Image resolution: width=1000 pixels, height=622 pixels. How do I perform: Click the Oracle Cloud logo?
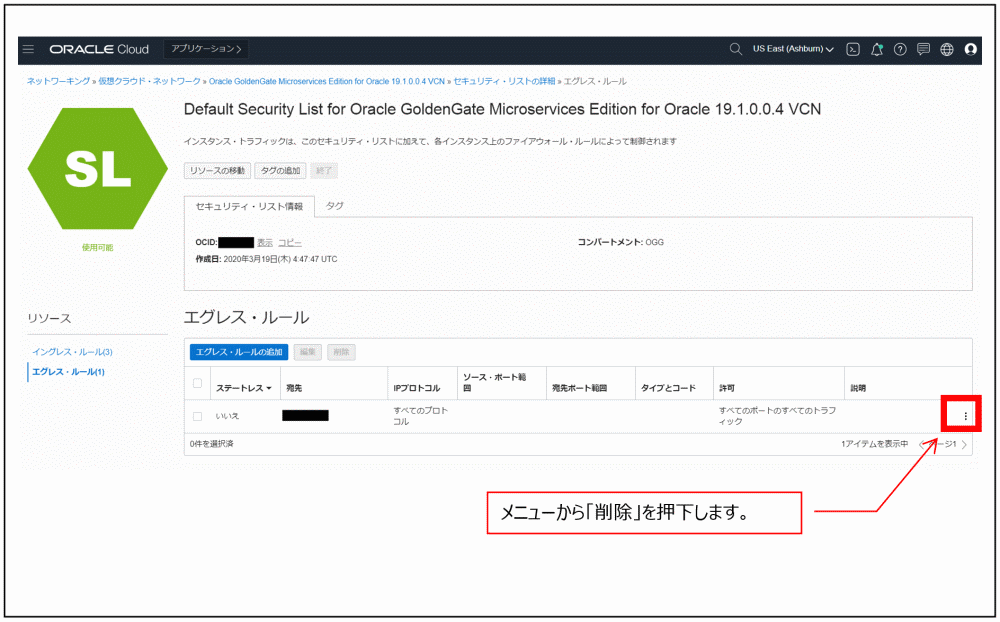click(99, 49)
